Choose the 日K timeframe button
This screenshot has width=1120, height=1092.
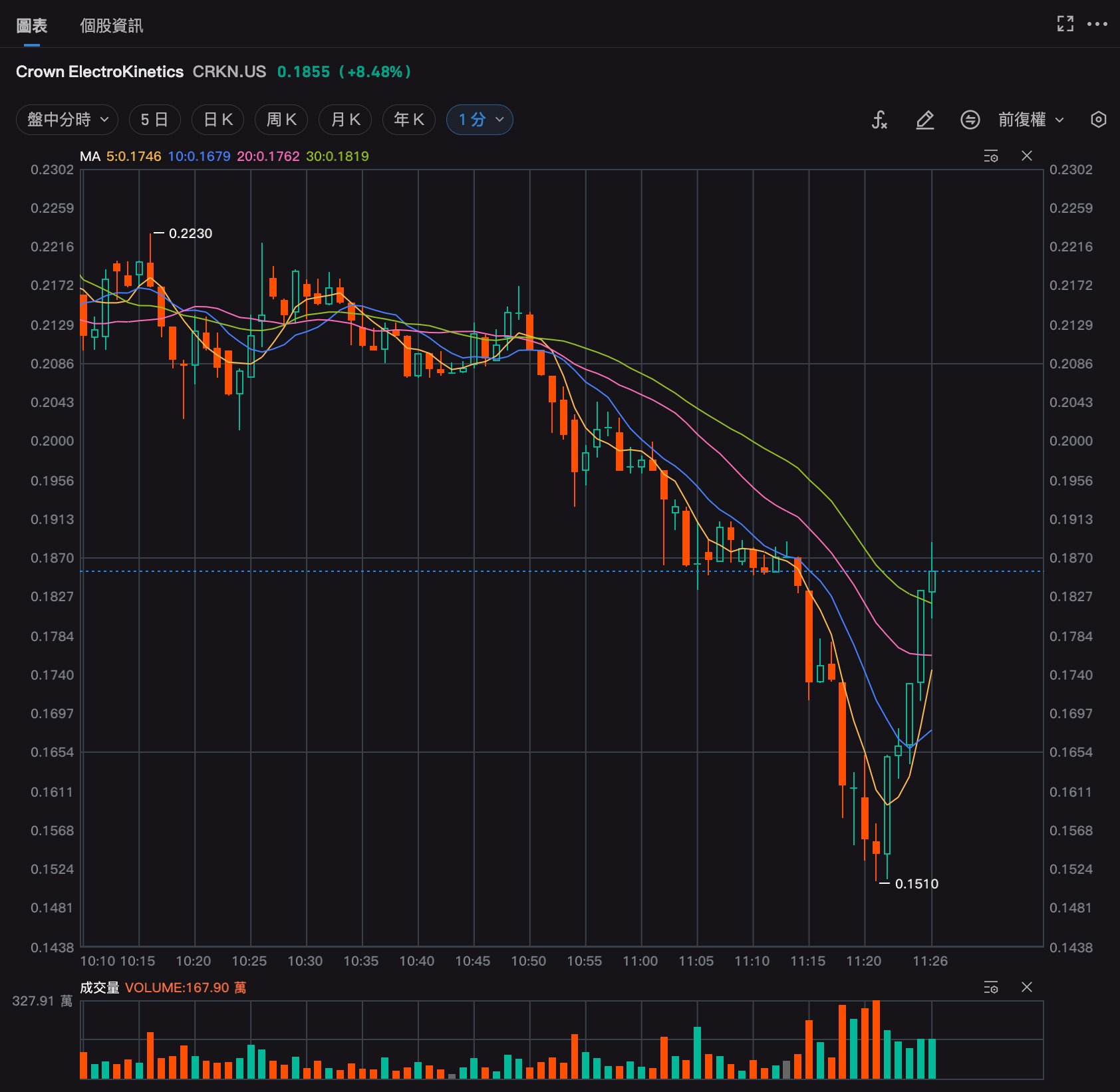point(218,120)
